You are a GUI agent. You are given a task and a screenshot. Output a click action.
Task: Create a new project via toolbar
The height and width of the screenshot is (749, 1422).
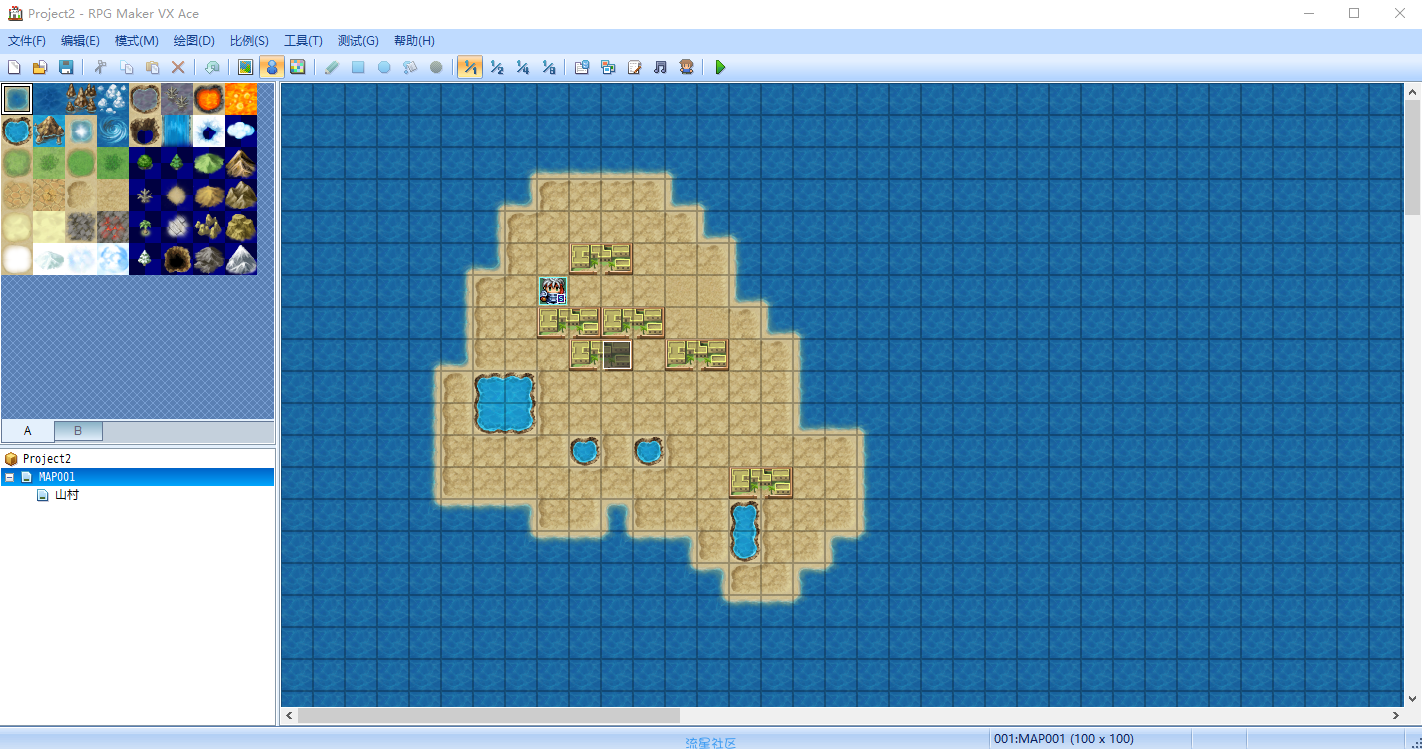click(14, 67)
